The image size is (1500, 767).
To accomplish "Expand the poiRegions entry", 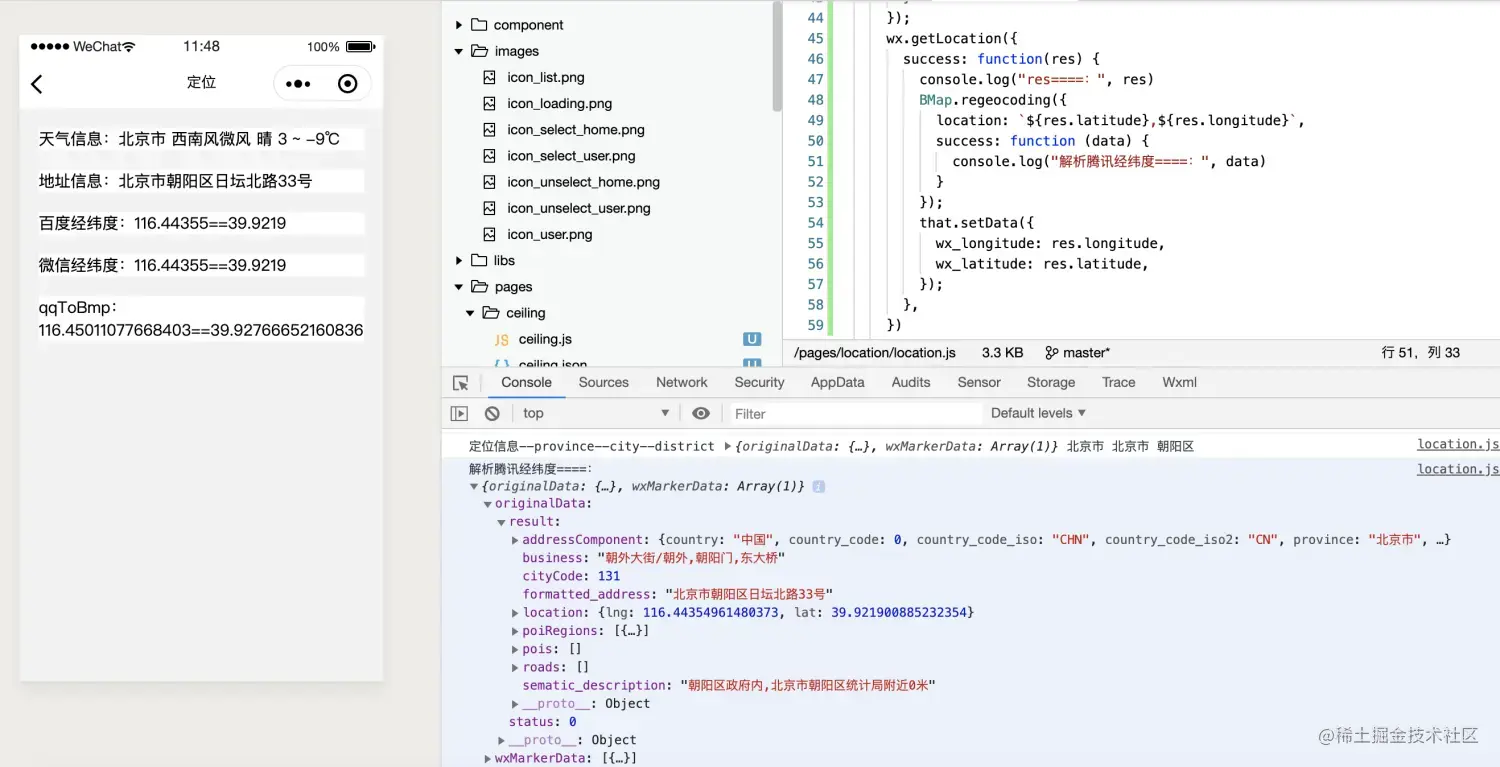I will click(515, 631).
